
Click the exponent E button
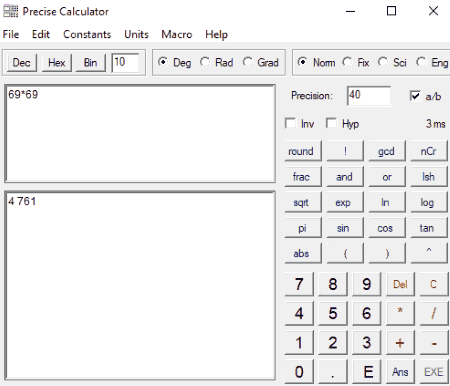(x=367, y=372)
